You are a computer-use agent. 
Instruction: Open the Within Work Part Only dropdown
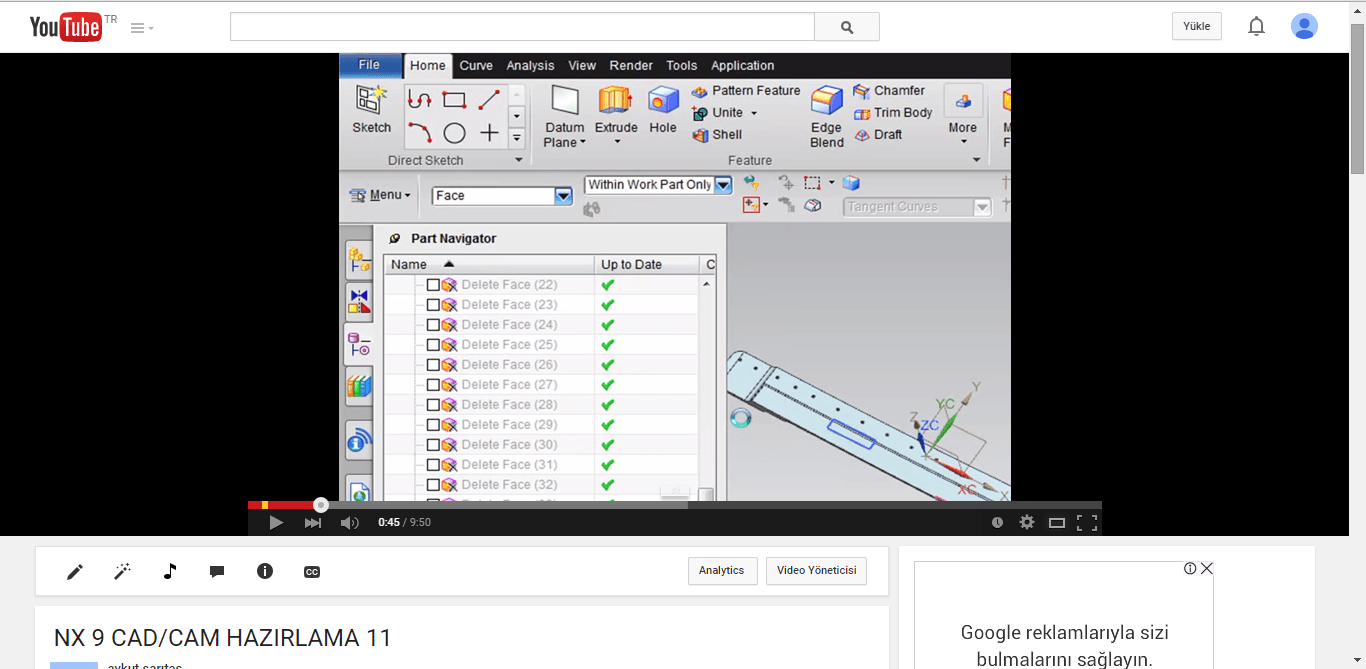pyautogui.click(x=724, y=185)
